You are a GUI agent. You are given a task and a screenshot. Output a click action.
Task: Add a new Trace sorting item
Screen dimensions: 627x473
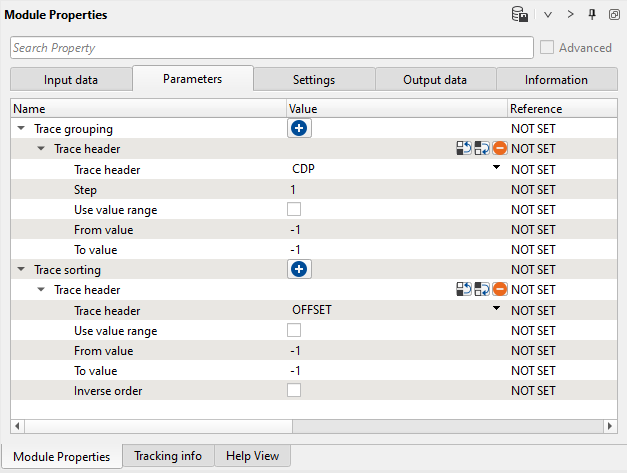[x=298, y=269]
